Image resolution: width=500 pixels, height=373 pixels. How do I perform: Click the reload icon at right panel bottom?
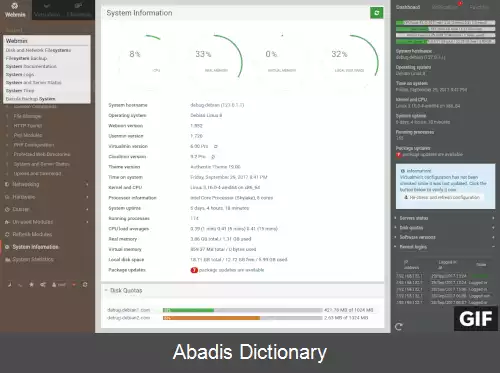[399, 327]
